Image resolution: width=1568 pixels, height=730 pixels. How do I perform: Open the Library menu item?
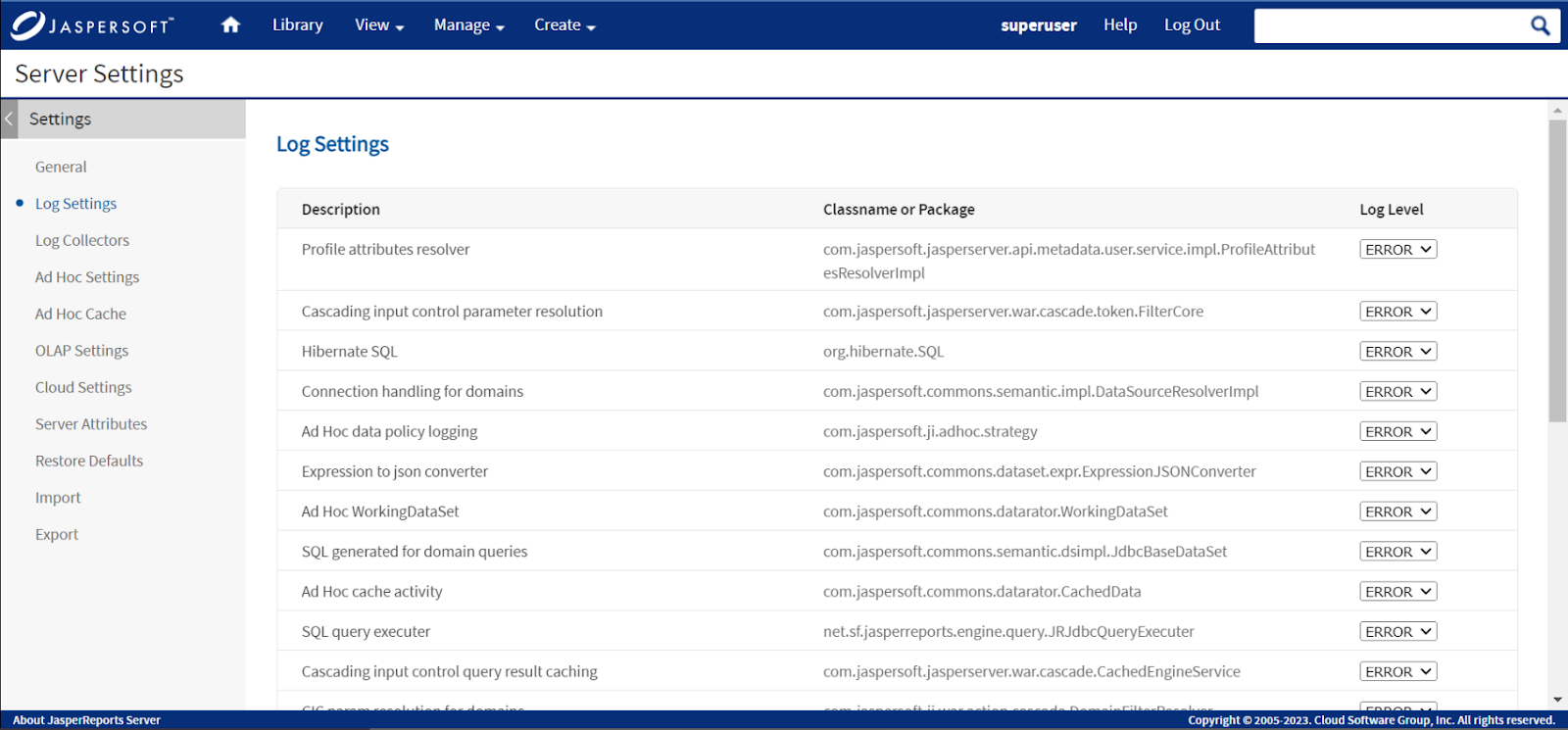[x=298, y=24]
